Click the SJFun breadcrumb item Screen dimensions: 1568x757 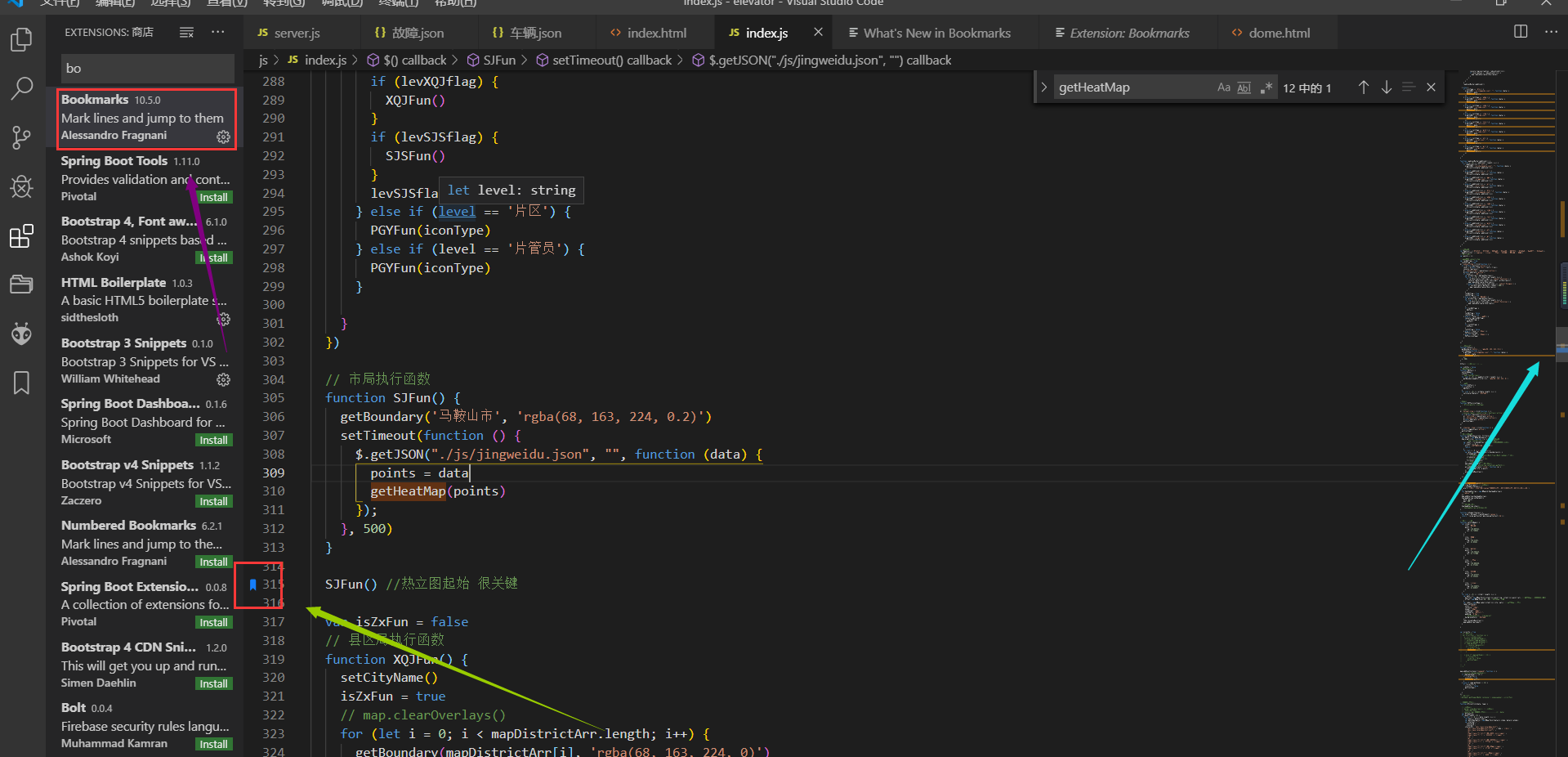[498, 60]
